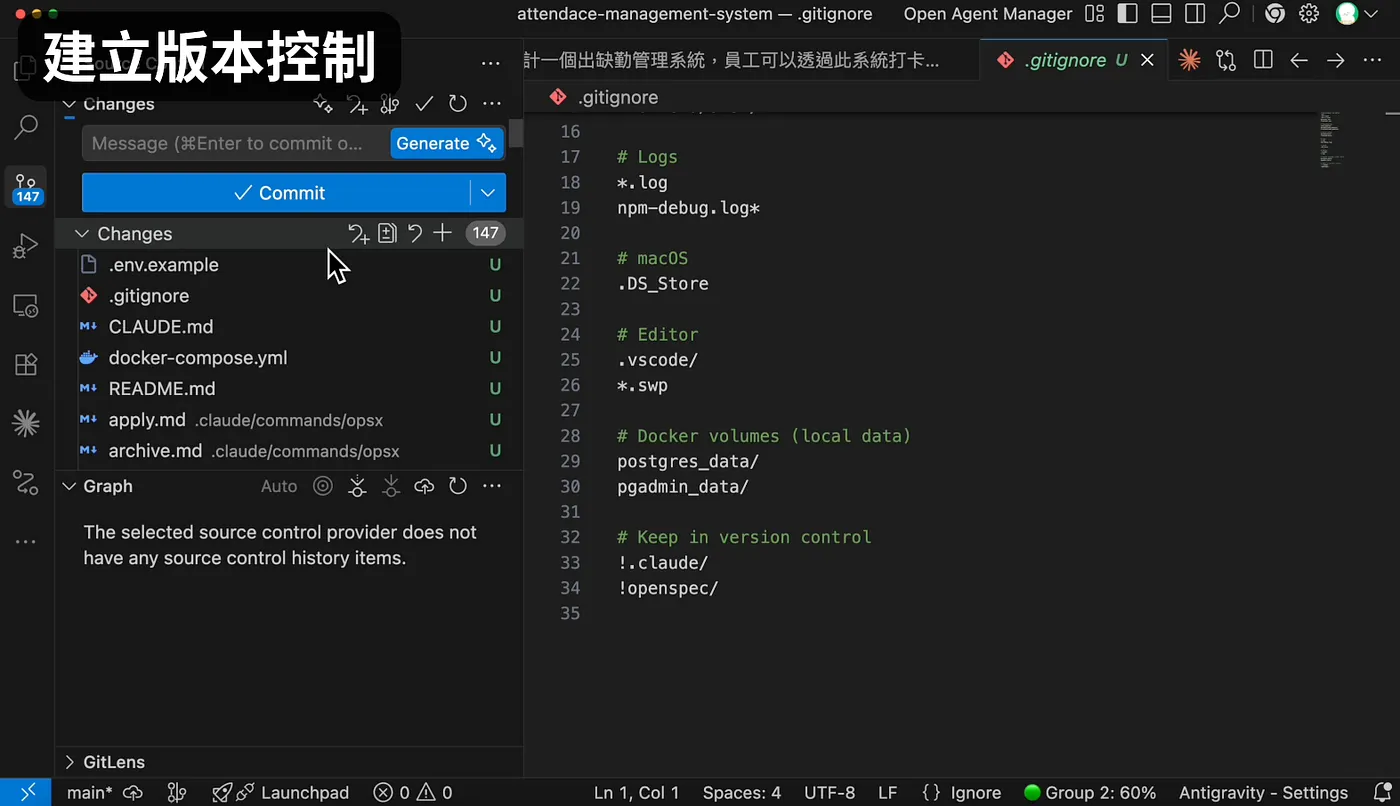Toggle Auto mode in Graph section
The height and width of the screenshot is (806, 1400).
click(279, 486)
